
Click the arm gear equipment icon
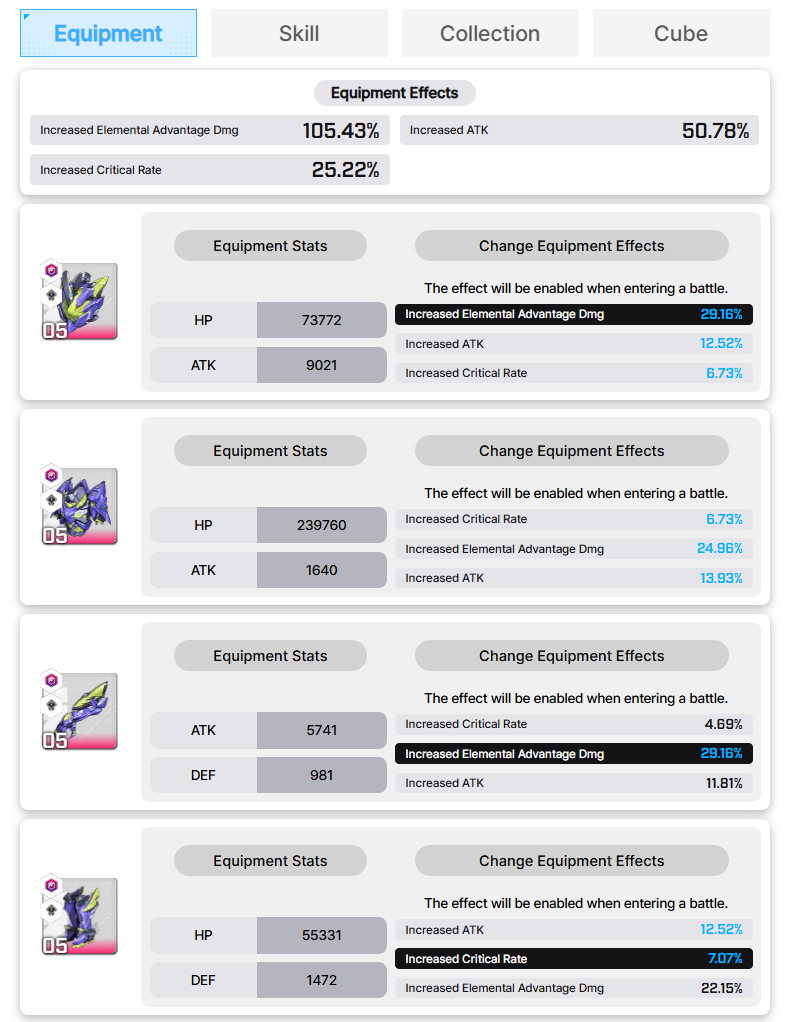80,710
